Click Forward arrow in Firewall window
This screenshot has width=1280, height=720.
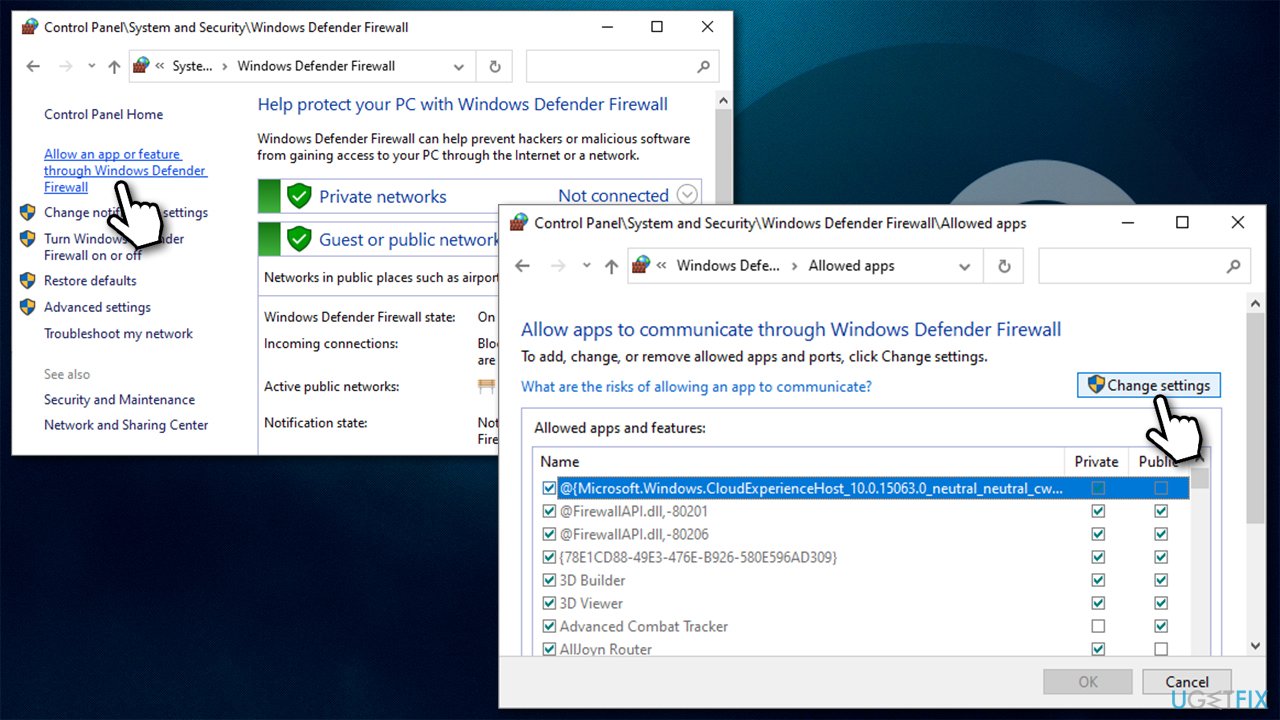pyautogui.click(x=67, y=66)
